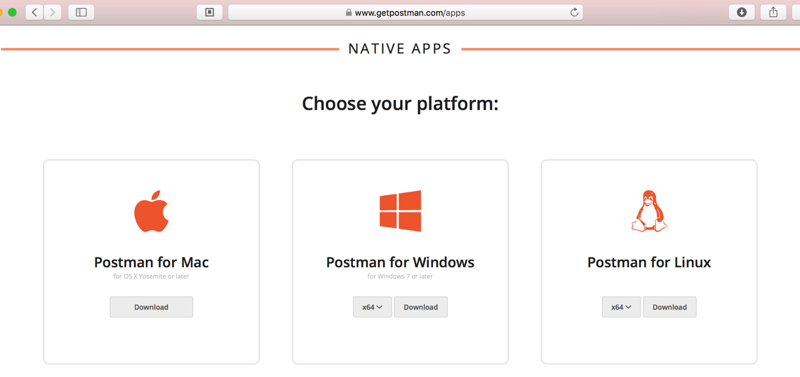This screenshot has height=377, width=800.
Task: Download Postman for Mac
Action: click(x=152, y=307)
